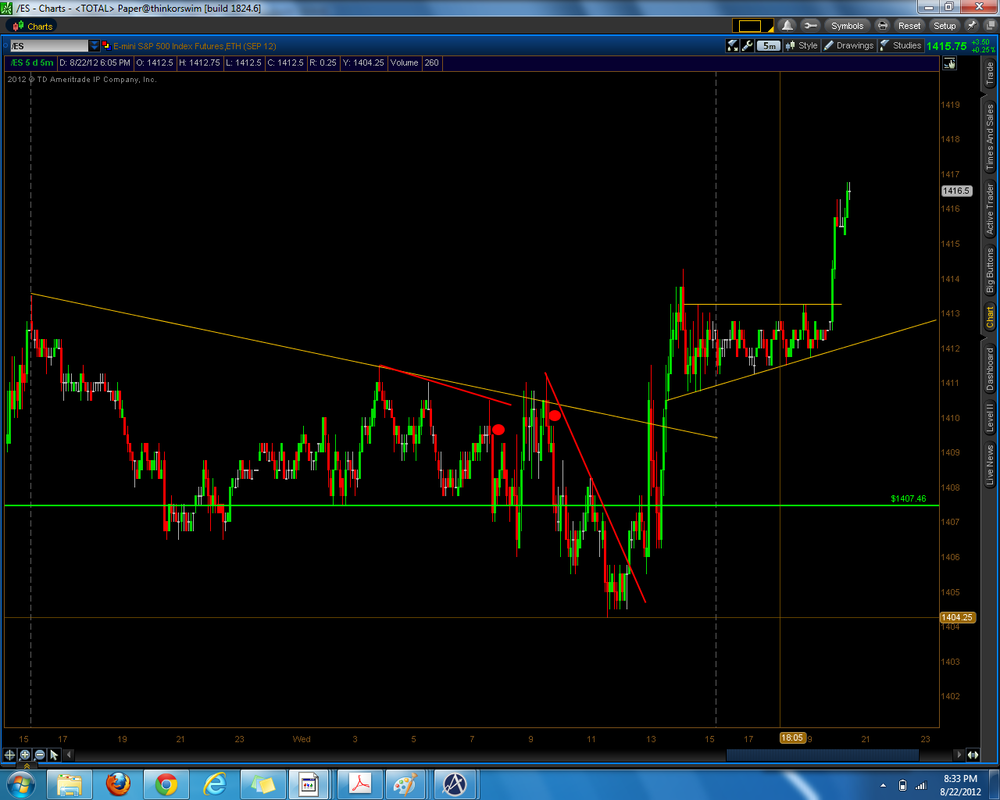Click the /ES 5 d 5m label

[x=31, y=63]
